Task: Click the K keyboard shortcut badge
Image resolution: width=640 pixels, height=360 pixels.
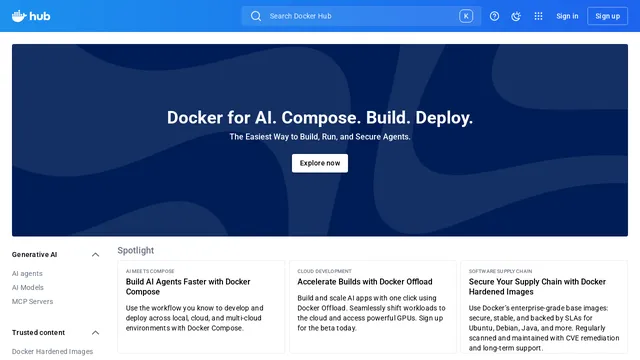Action: point(466,16)
